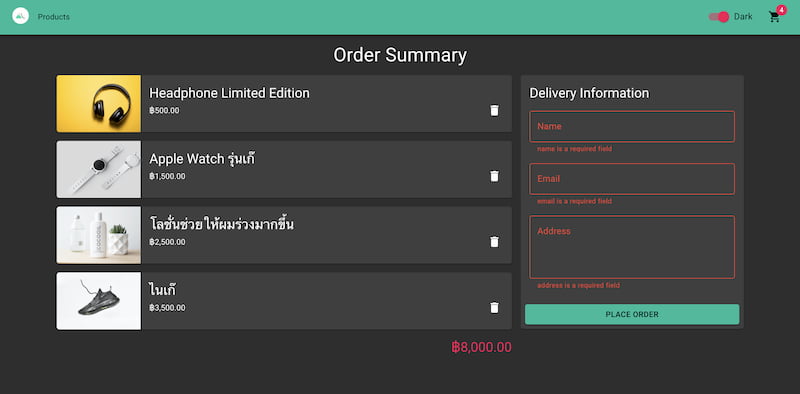This screenshot has height=394, width=800.
Task: Remove the ฿3,500.00 shoe item
Action: click(x=494, y=308)
